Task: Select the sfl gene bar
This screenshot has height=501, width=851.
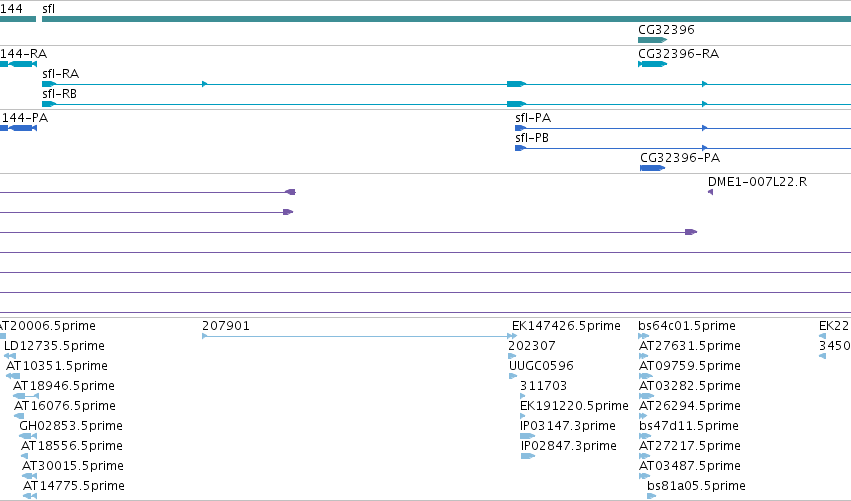Action: (x=446, y=19)
